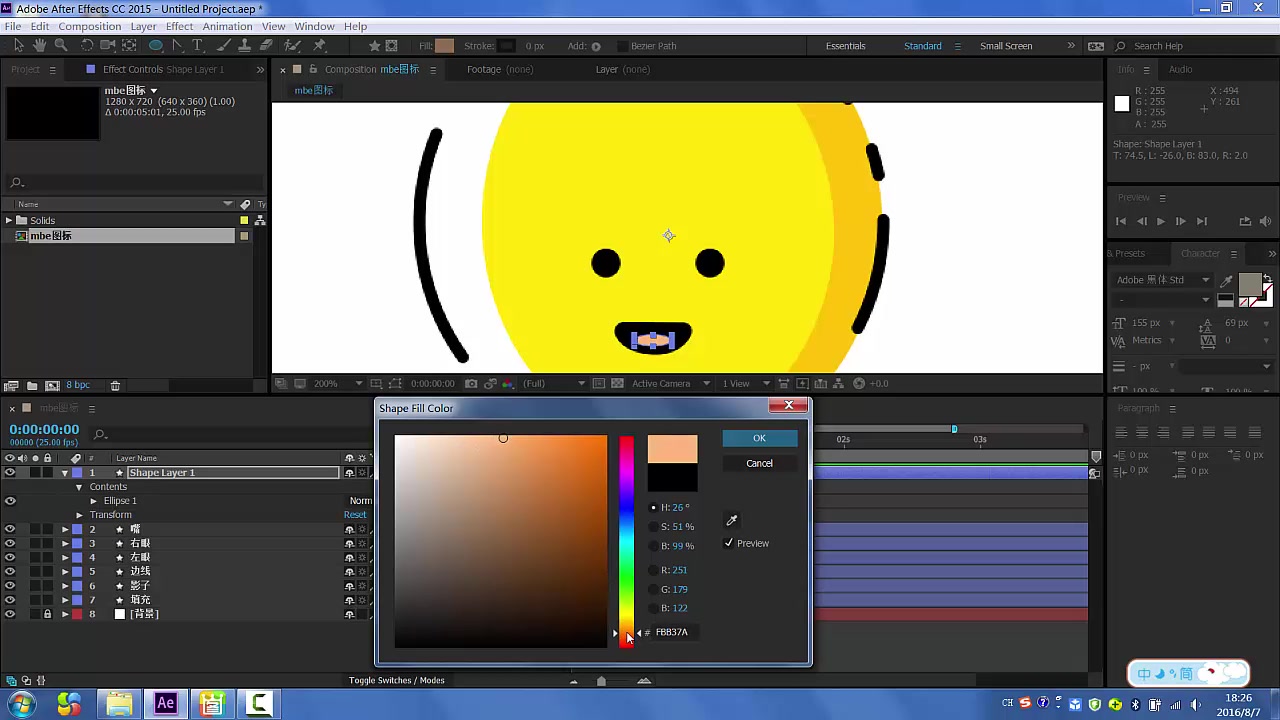The image size is (1280, 720).
Task: Click the trash icon in Project panel
Action: [115, 385]
